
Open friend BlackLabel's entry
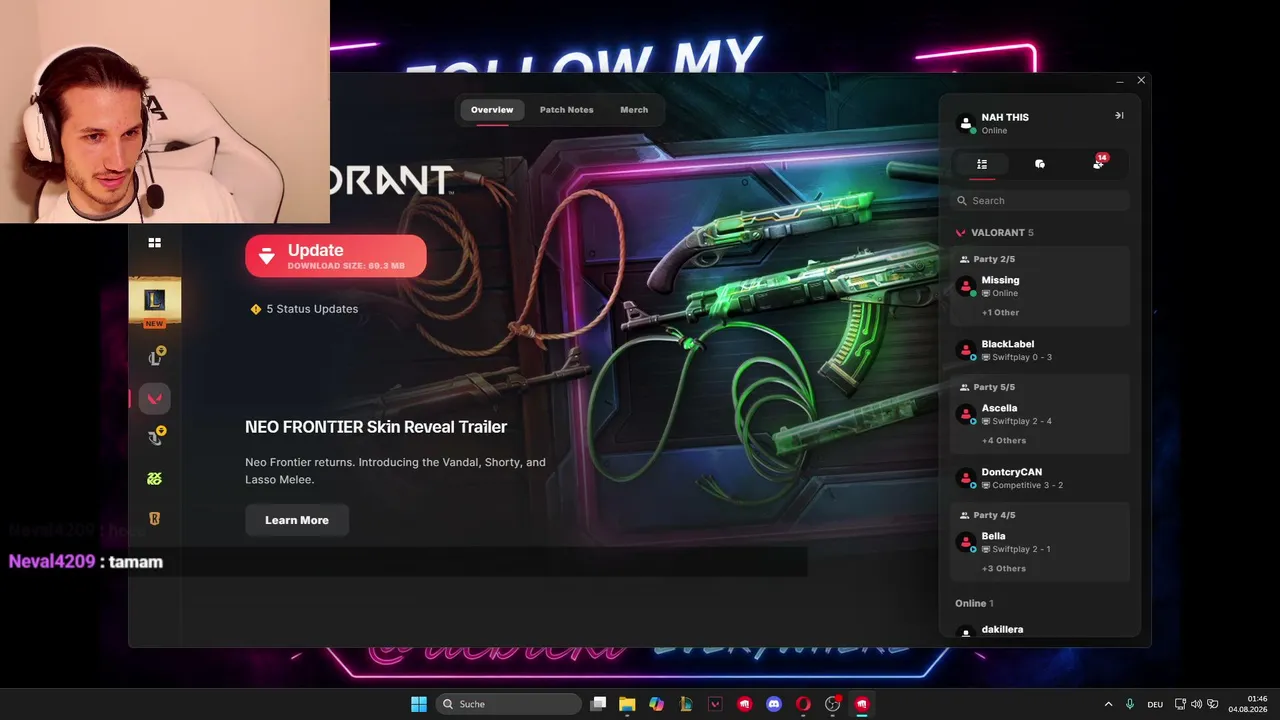(x=1040, y=350)
